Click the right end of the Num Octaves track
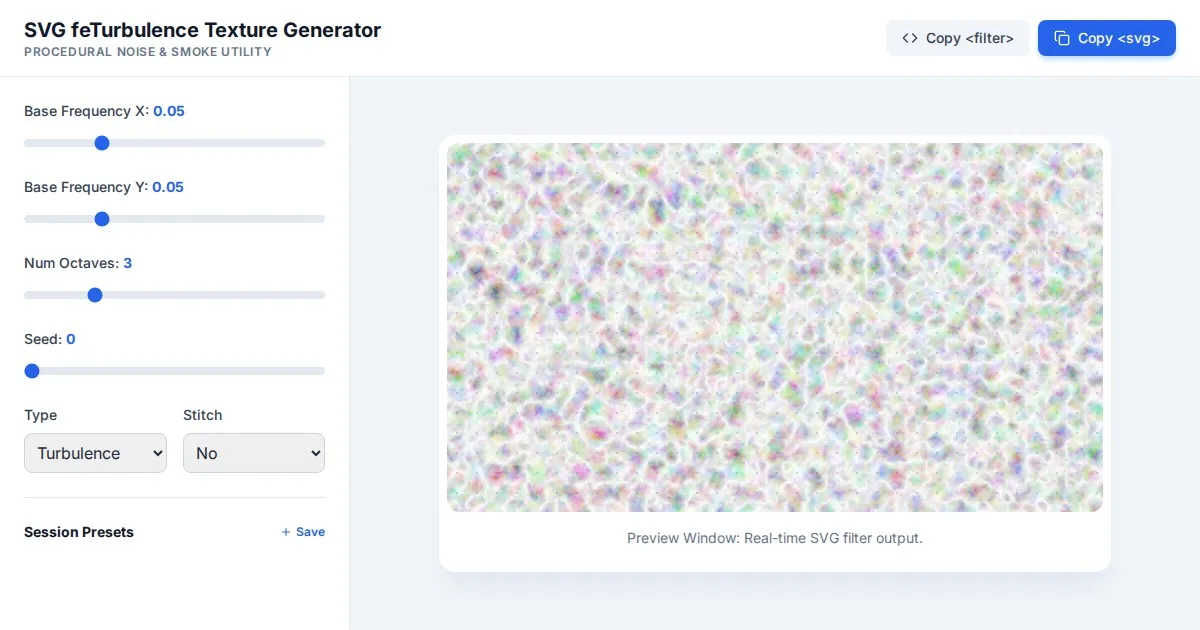Image resolution: width=1200 pixels, height=630 pixels. point(320,295)
